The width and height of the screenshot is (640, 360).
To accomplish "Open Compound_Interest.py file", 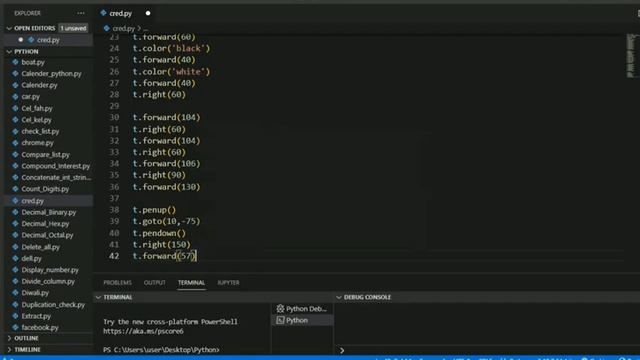I will click(56, 166).
